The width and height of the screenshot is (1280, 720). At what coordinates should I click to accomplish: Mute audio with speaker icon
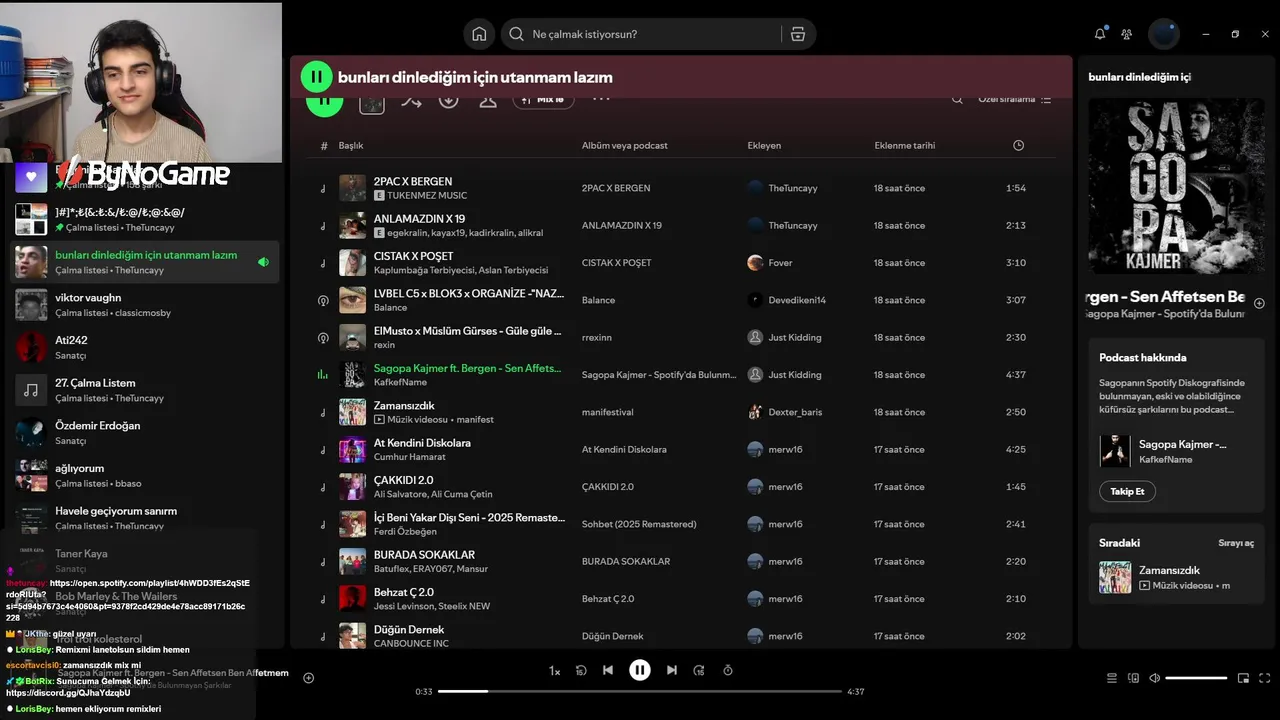pos(1155,678)
